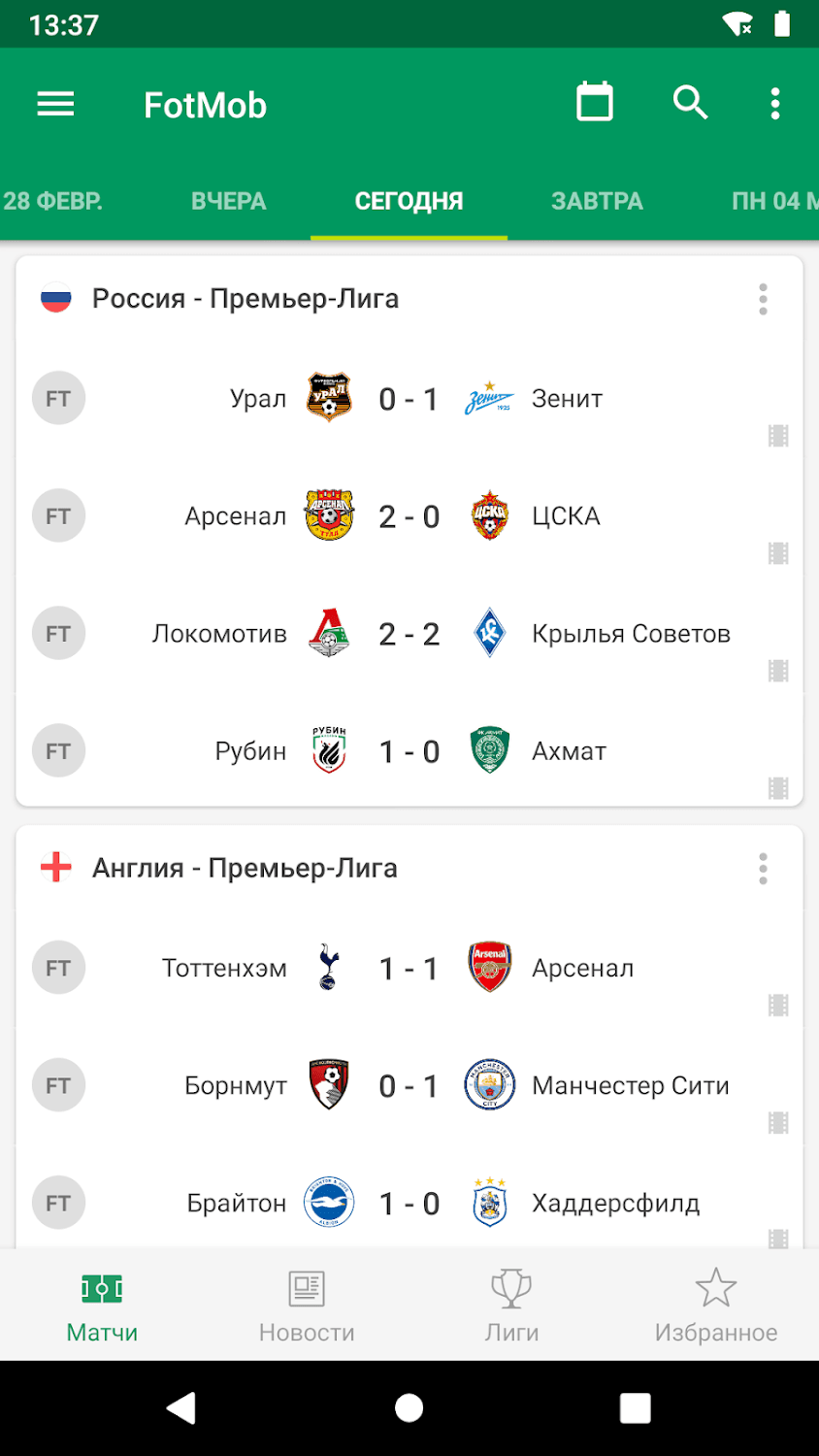This screenshot has width=819, height=1456.
Task: Switch to the ЗАВТРА tab
Action: tap(597, 201)
